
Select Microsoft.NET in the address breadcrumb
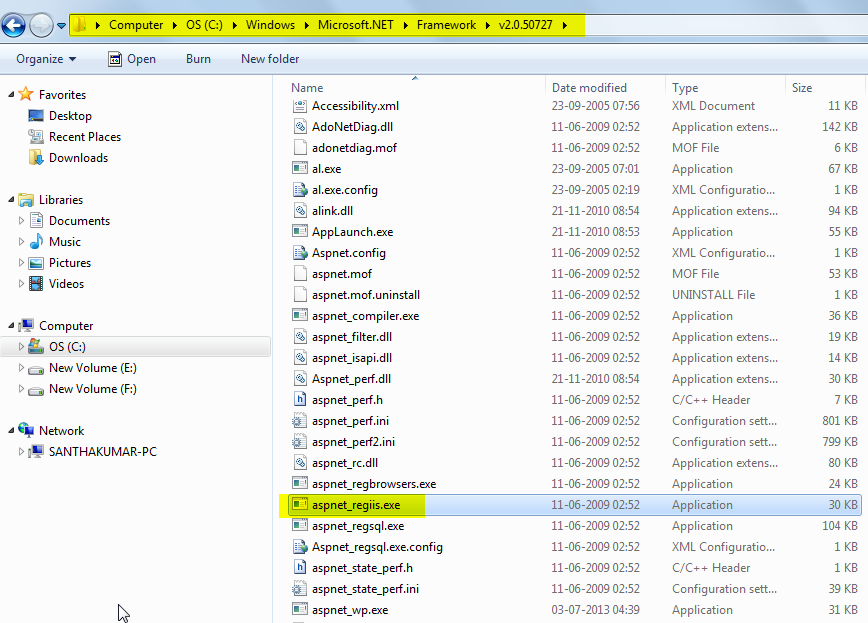pos(355,25)
